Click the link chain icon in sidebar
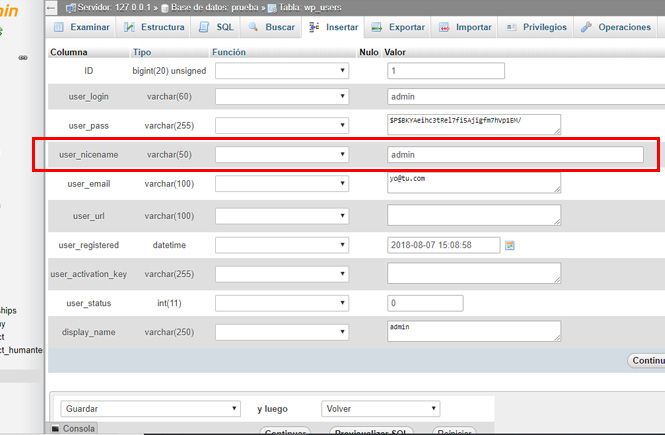The image size is (665, 435). point(23,57)
